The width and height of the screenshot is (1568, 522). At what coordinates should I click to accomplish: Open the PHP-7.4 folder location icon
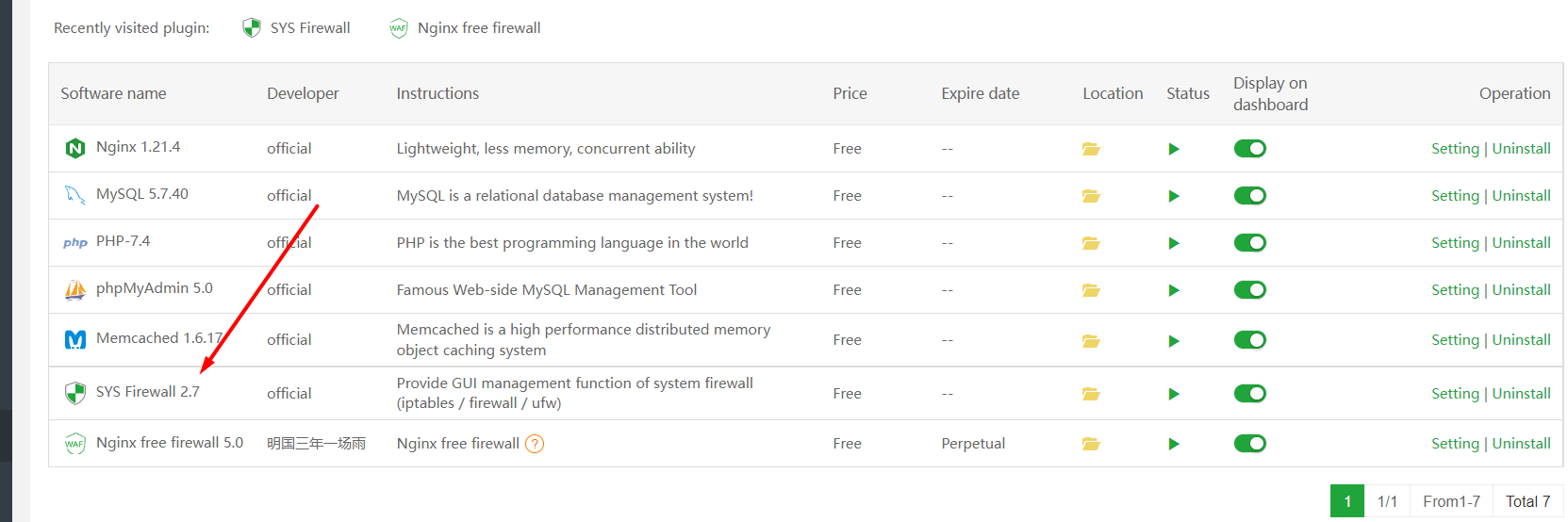[1091, 243]
